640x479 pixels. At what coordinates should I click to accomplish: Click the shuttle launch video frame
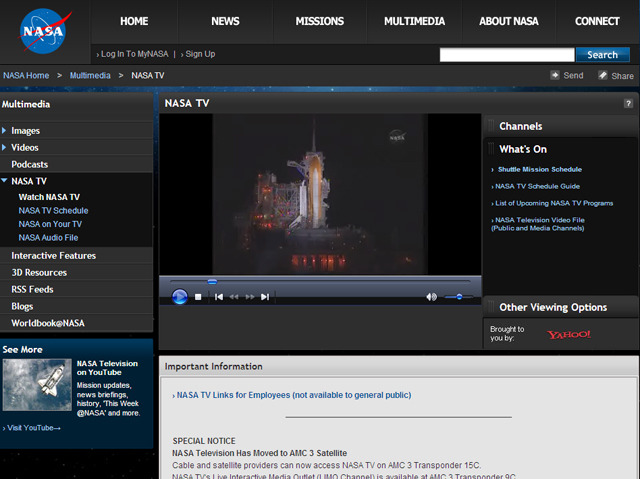coord(320,194)
